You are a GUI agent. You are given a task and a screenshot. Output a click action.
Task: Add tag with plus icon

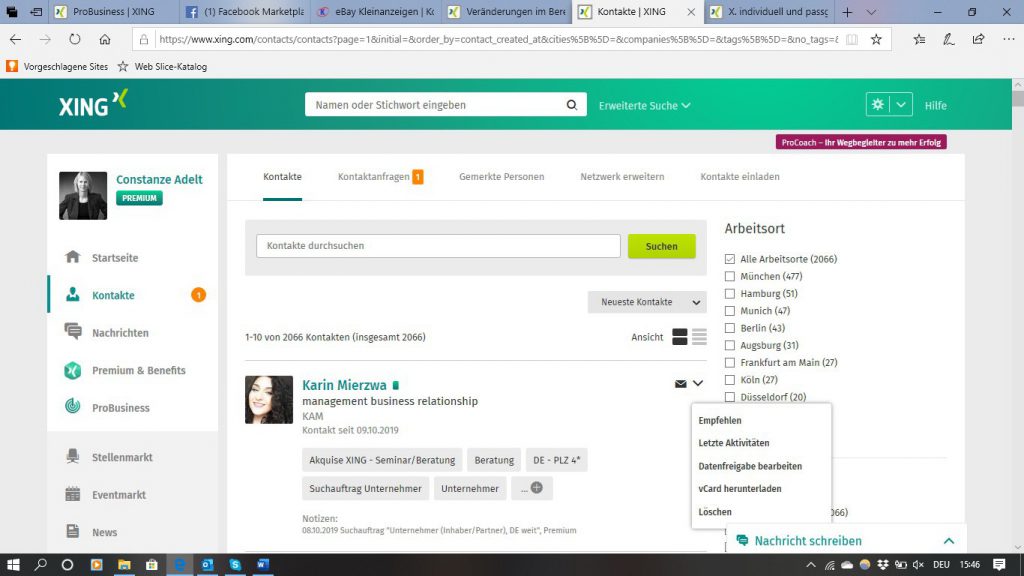537,488
